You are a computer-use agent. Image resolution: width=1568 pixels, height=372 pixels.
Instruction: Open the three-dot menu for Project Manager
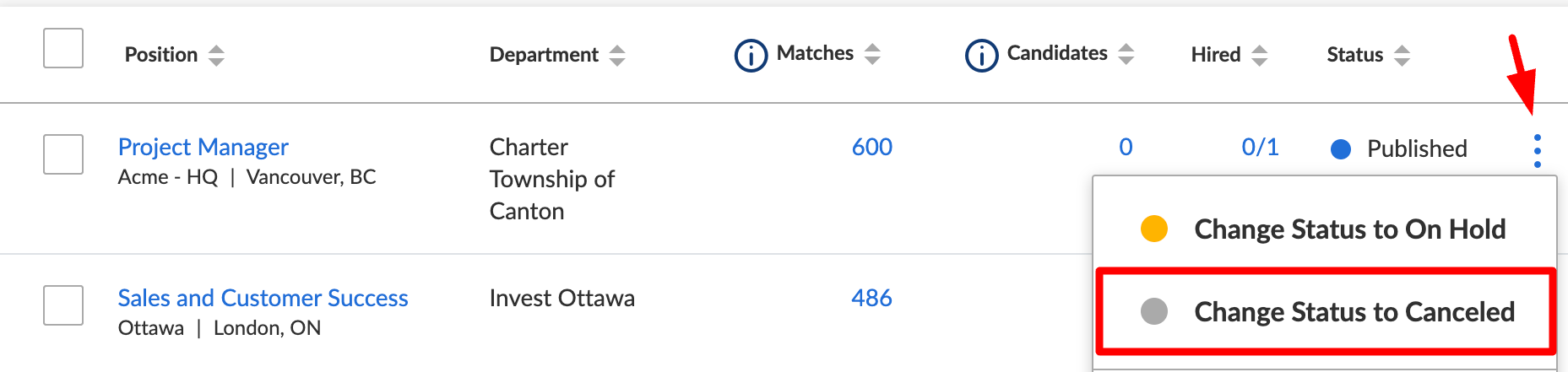[1537, 151]
